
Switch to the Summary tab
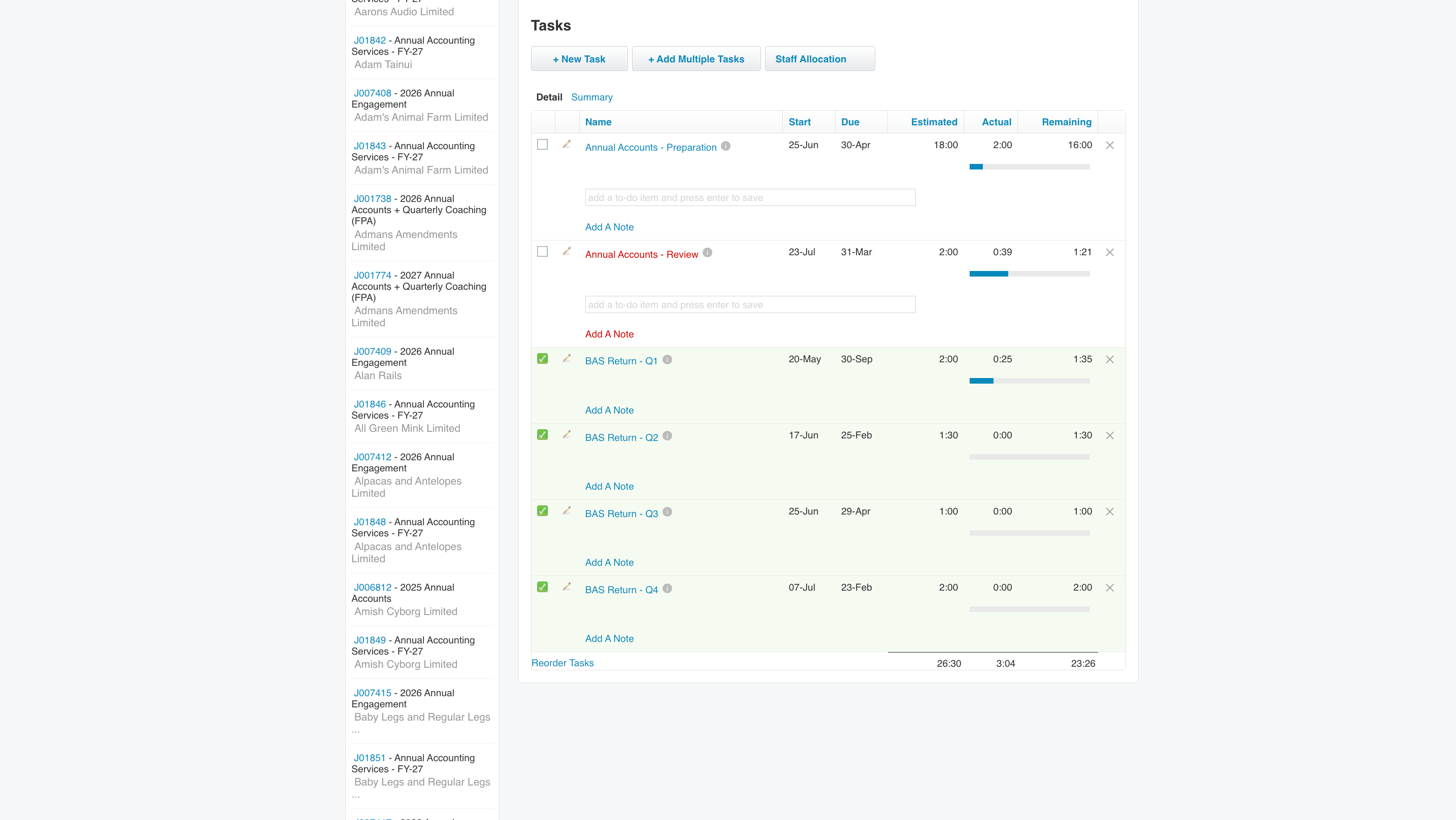pyautogui.click(x=592, y=97)
